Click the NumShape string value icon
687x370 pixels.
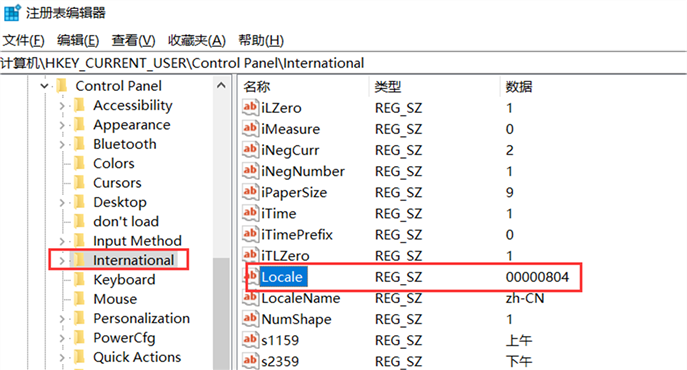click(250, 318)
